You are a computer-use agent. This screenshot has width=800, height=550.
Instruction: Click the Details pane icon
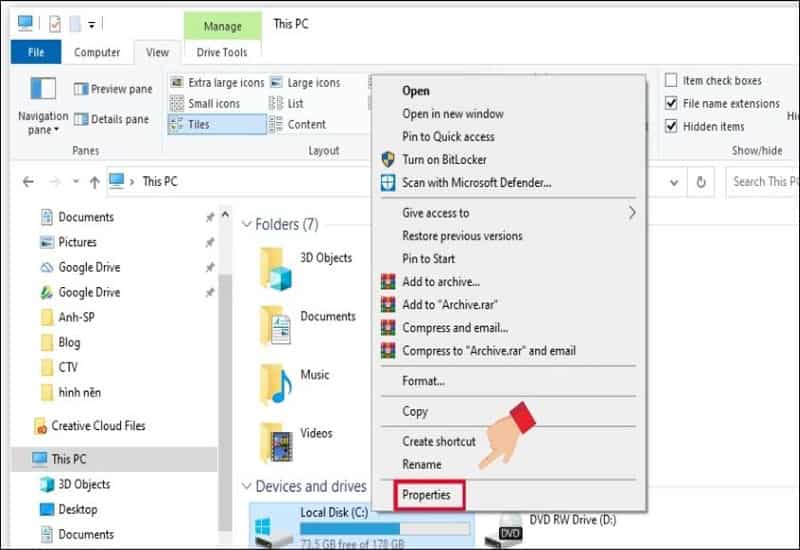coord(80,119)
